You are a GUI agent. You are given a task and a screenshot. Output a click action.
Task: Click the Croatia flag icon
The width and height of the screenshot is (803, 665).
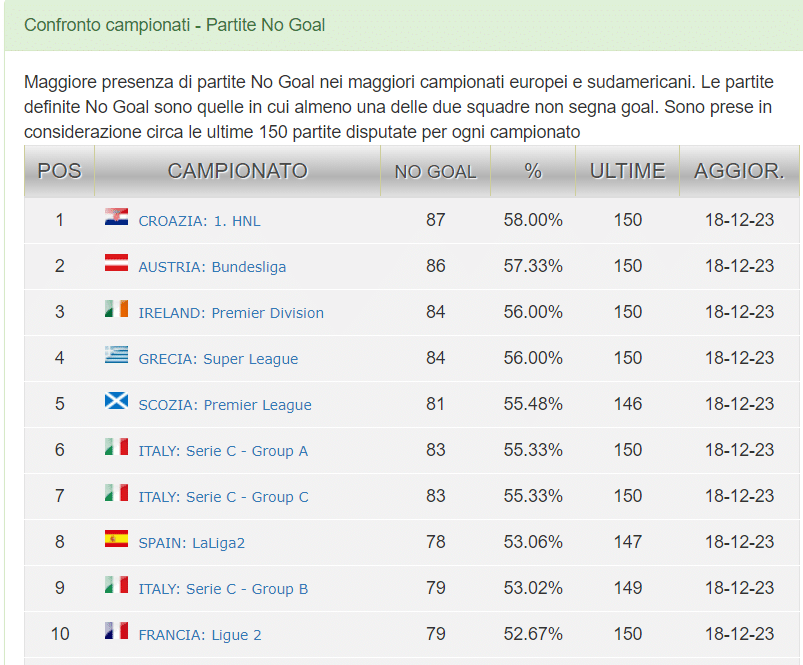pyautogui.click(x=115, y=220)
